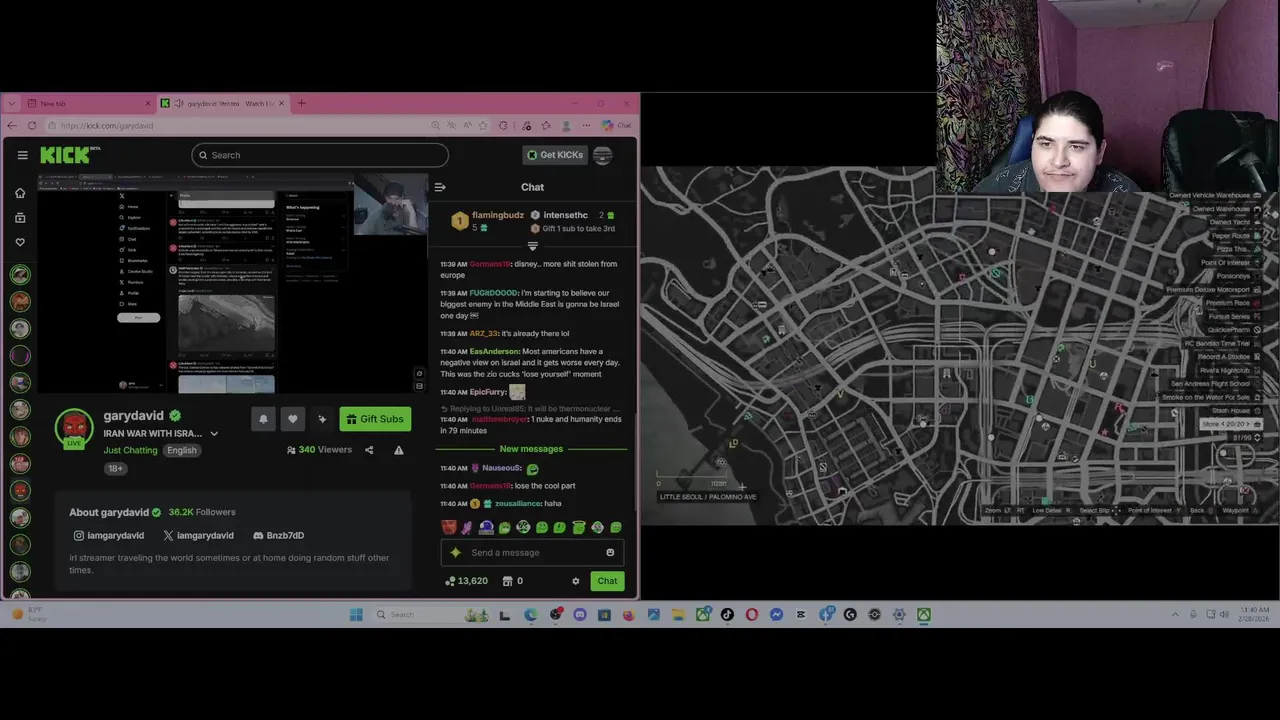Click the 13,620 channel points counter

(467, 581)
